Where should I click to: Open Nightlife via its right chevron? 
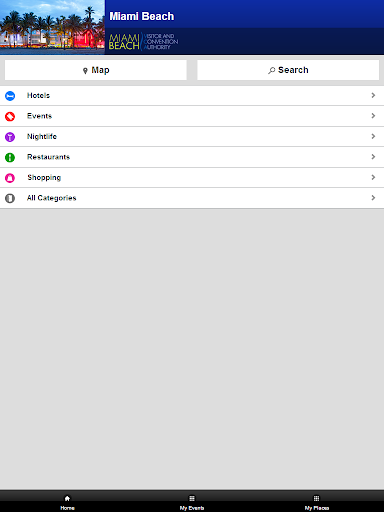373,136
